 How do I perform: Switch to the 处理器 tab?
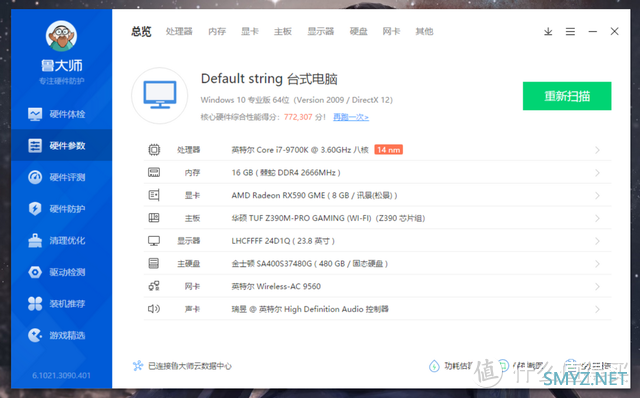tap(179, 31)
